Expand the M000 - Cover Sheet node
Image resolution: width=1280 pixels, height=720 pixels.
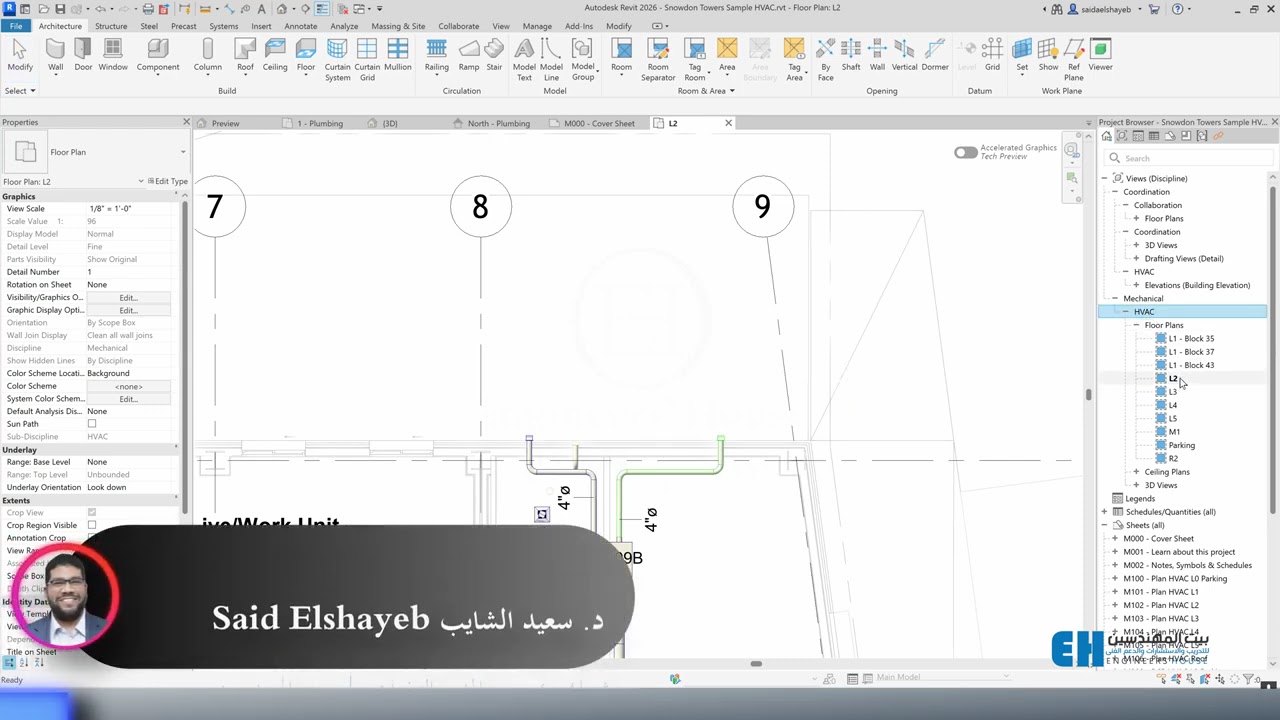click(x=1115, y=539)
